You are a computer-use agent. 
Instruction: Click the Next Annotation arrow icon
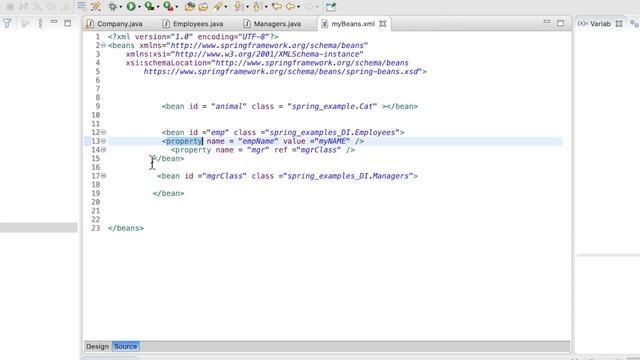tap(238, 7)
